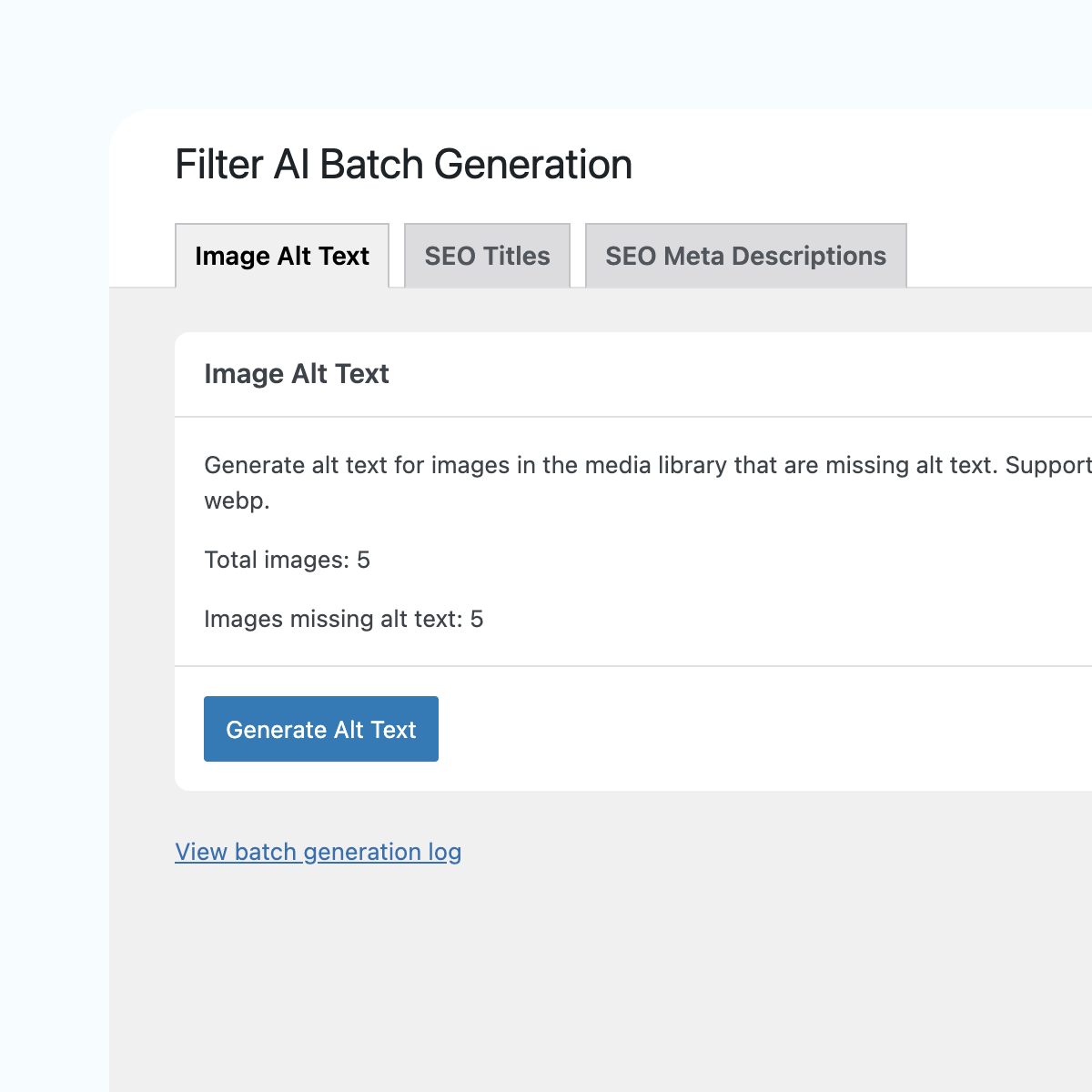1092x1092 pixels.
Task: Click the Images missing alt text label
Action: [x=333, y=619]
